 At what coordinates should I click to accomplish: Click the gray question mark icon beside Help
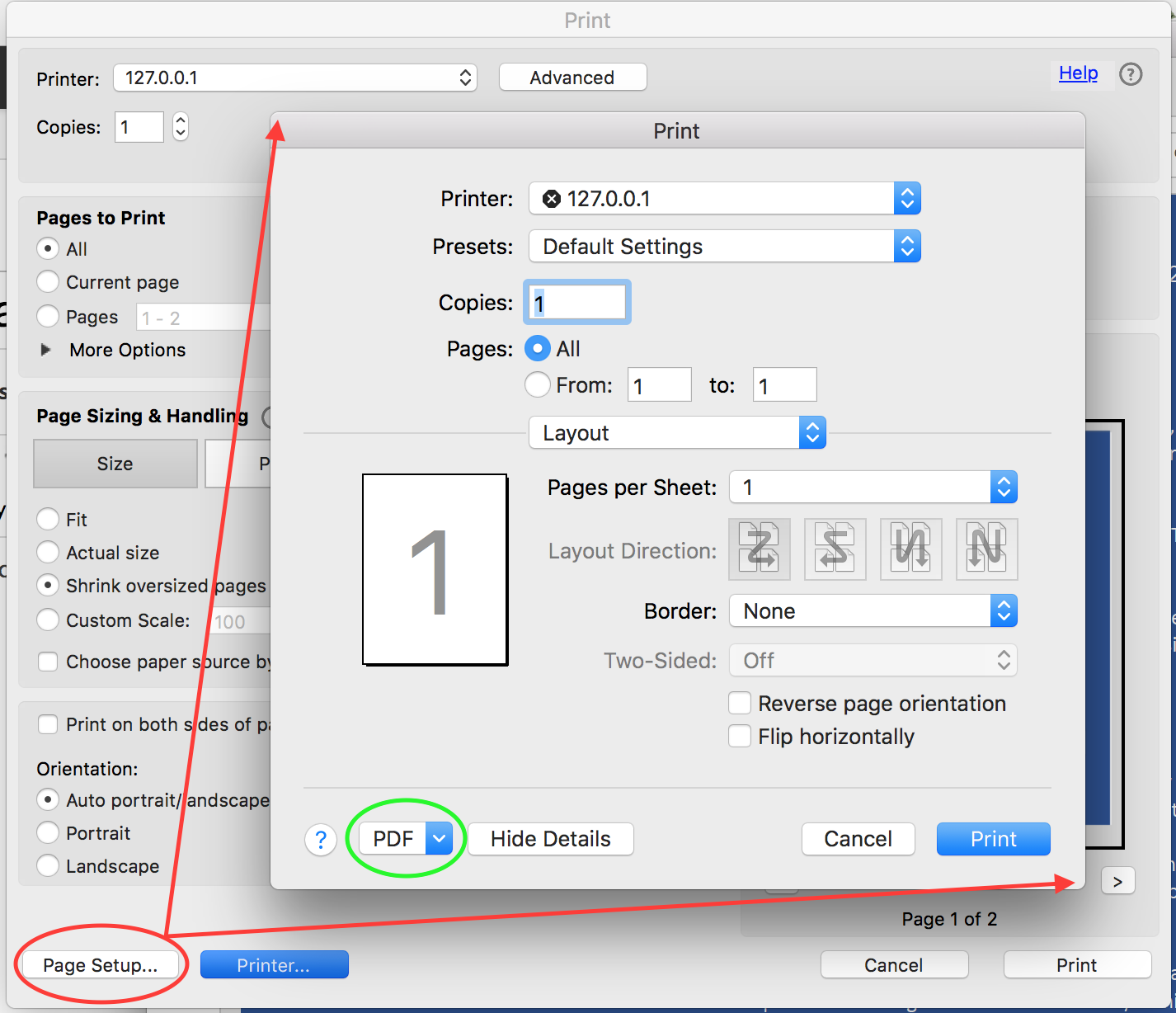click(1131, 74)
